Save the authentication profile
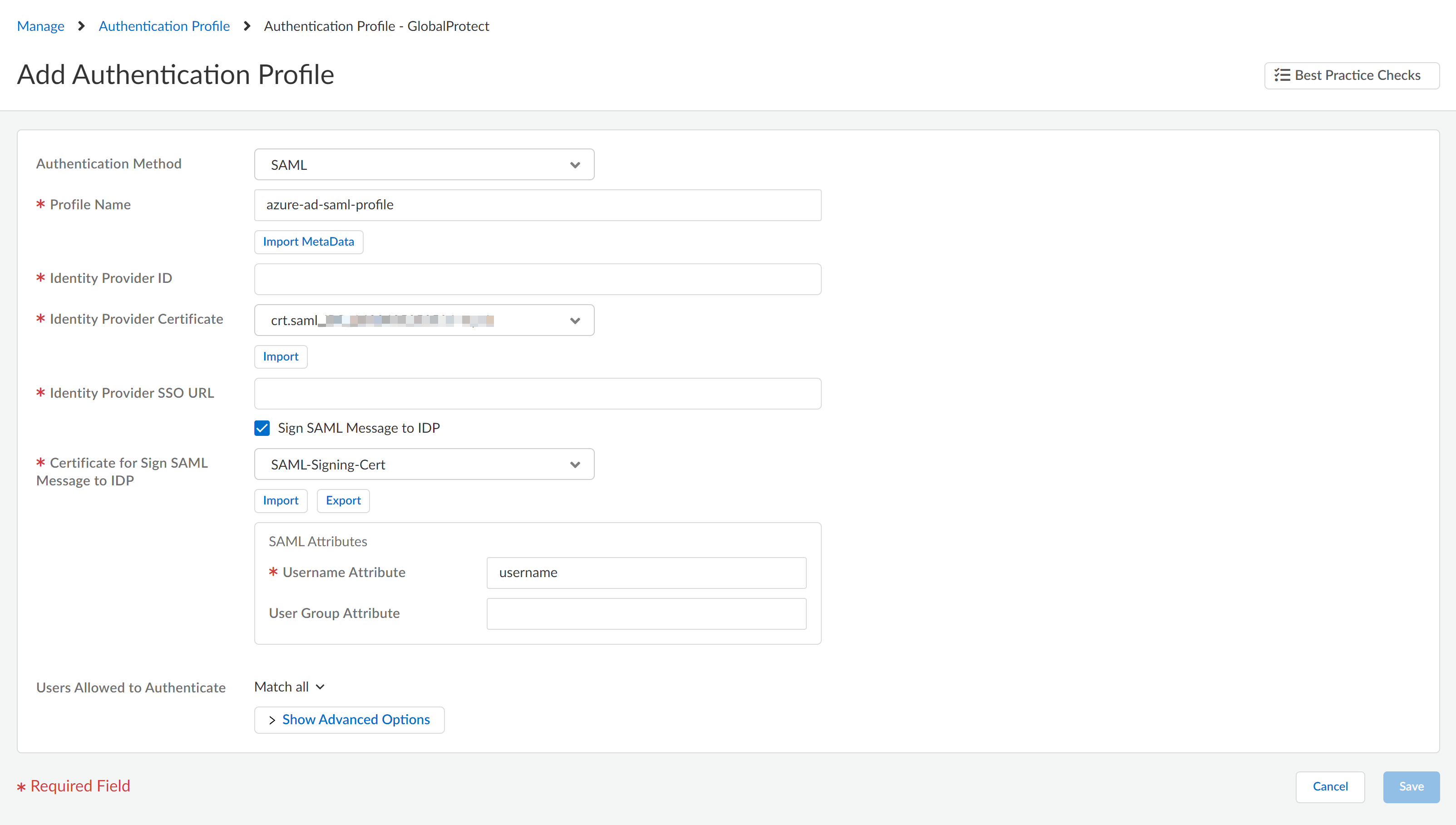The height and width of the screenshot is (825, 1456). click(x=1411, y=786)
